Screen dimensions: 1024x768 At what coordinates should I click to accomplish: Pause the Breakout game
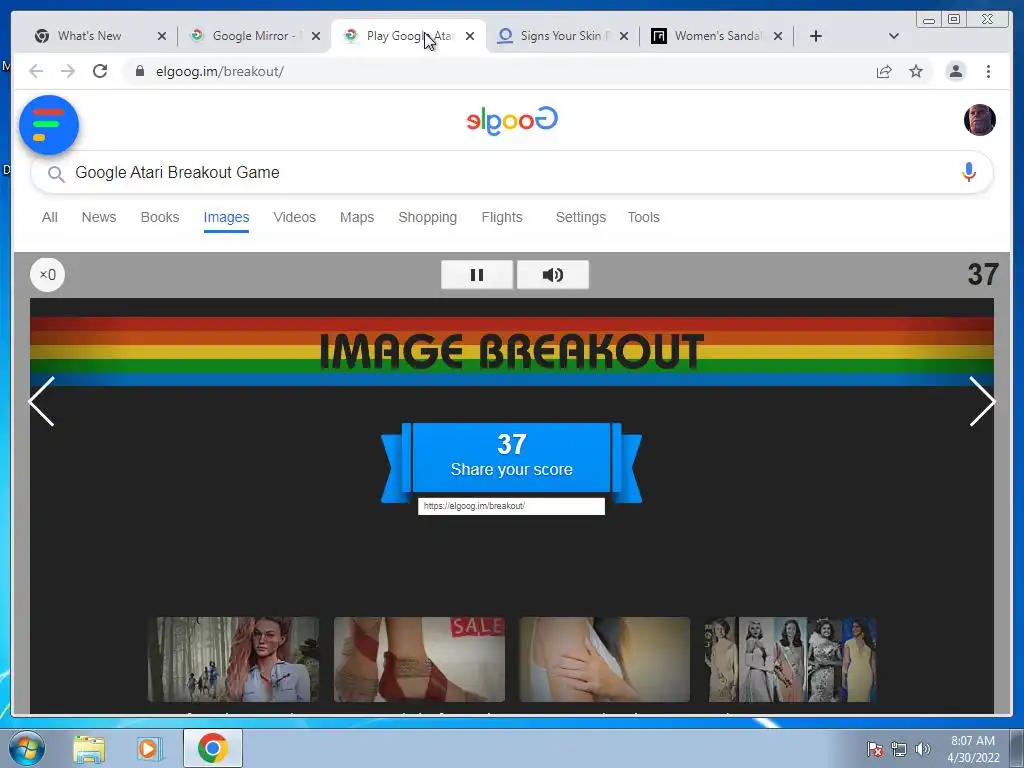click(477, 274)
